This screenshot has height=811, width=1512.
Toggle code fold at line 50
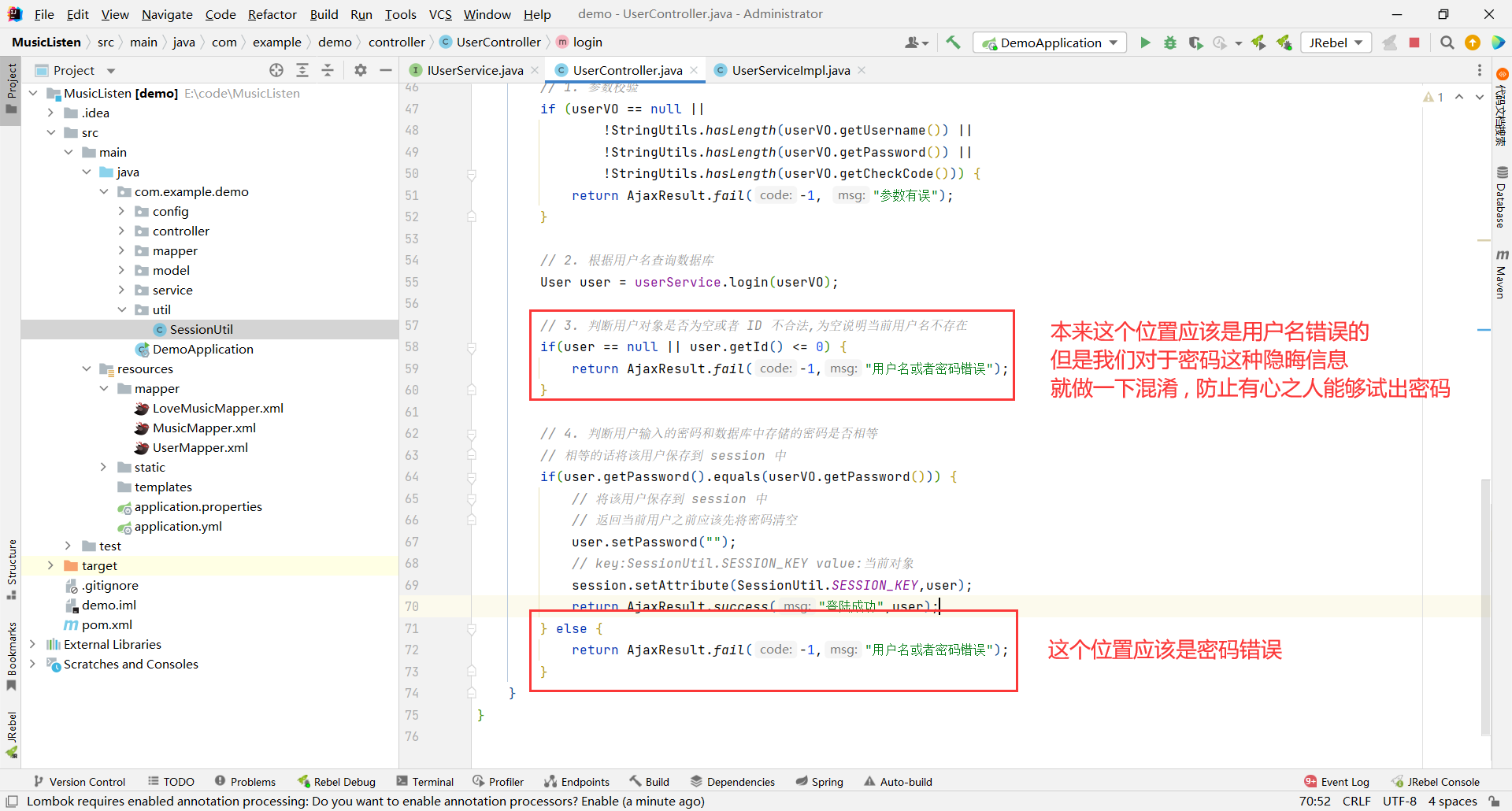click(472, 174)
